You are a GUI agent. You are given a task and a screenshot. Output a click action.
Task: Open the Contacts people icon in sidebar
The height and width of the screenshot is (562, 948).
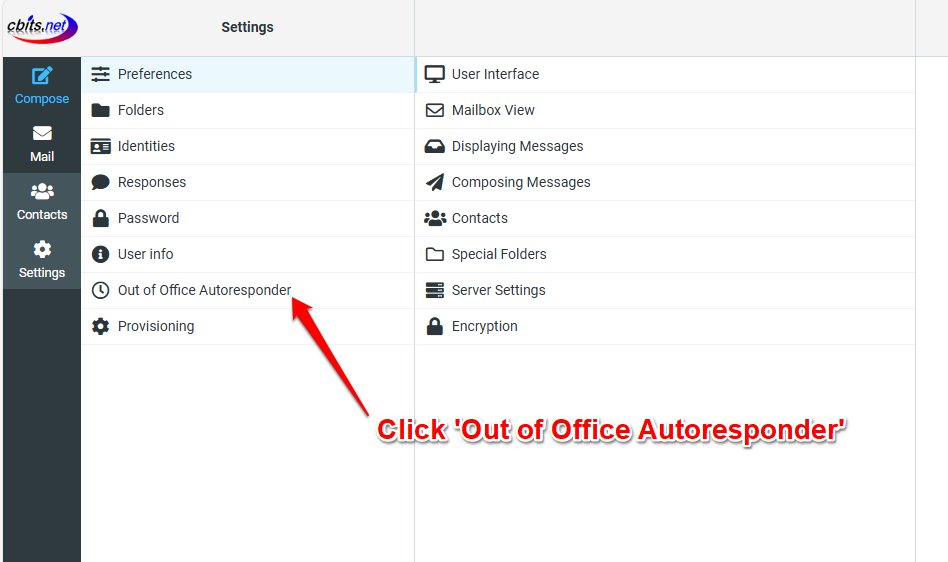42,192
